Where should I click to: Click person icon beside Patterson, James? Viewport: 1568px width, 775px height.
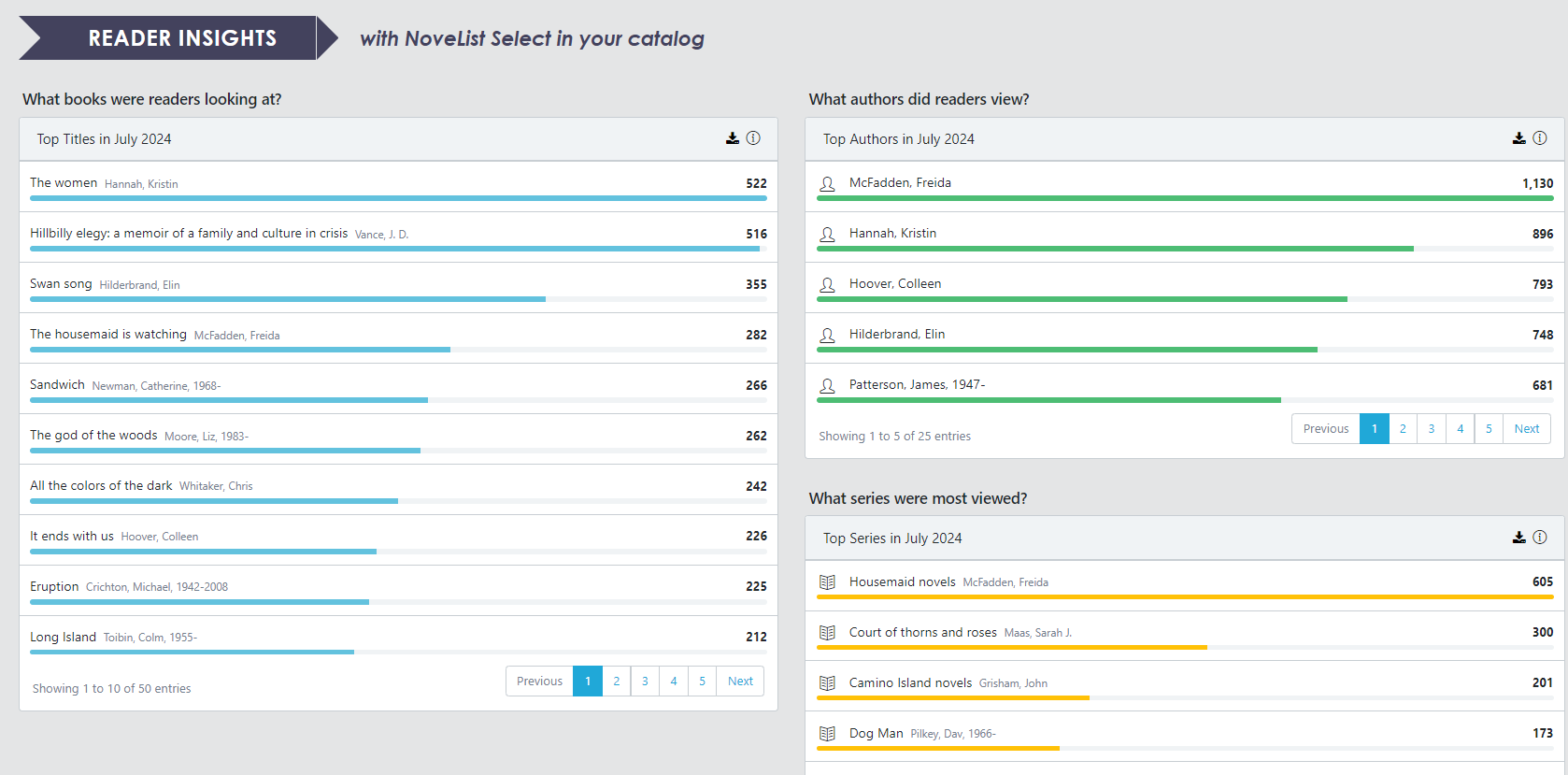pos(827,386)
